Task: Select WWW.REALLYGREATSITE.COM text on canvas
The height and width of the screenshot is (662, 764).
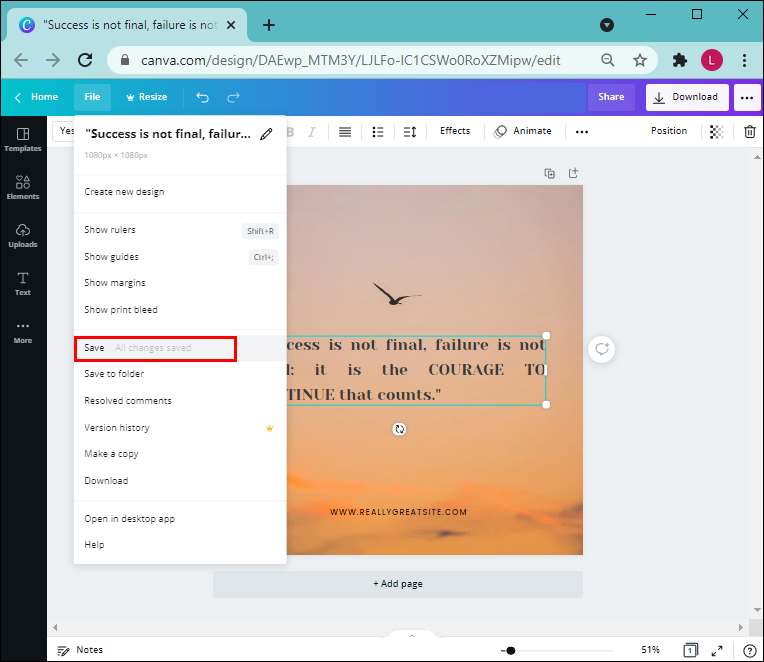Action: 398,512
